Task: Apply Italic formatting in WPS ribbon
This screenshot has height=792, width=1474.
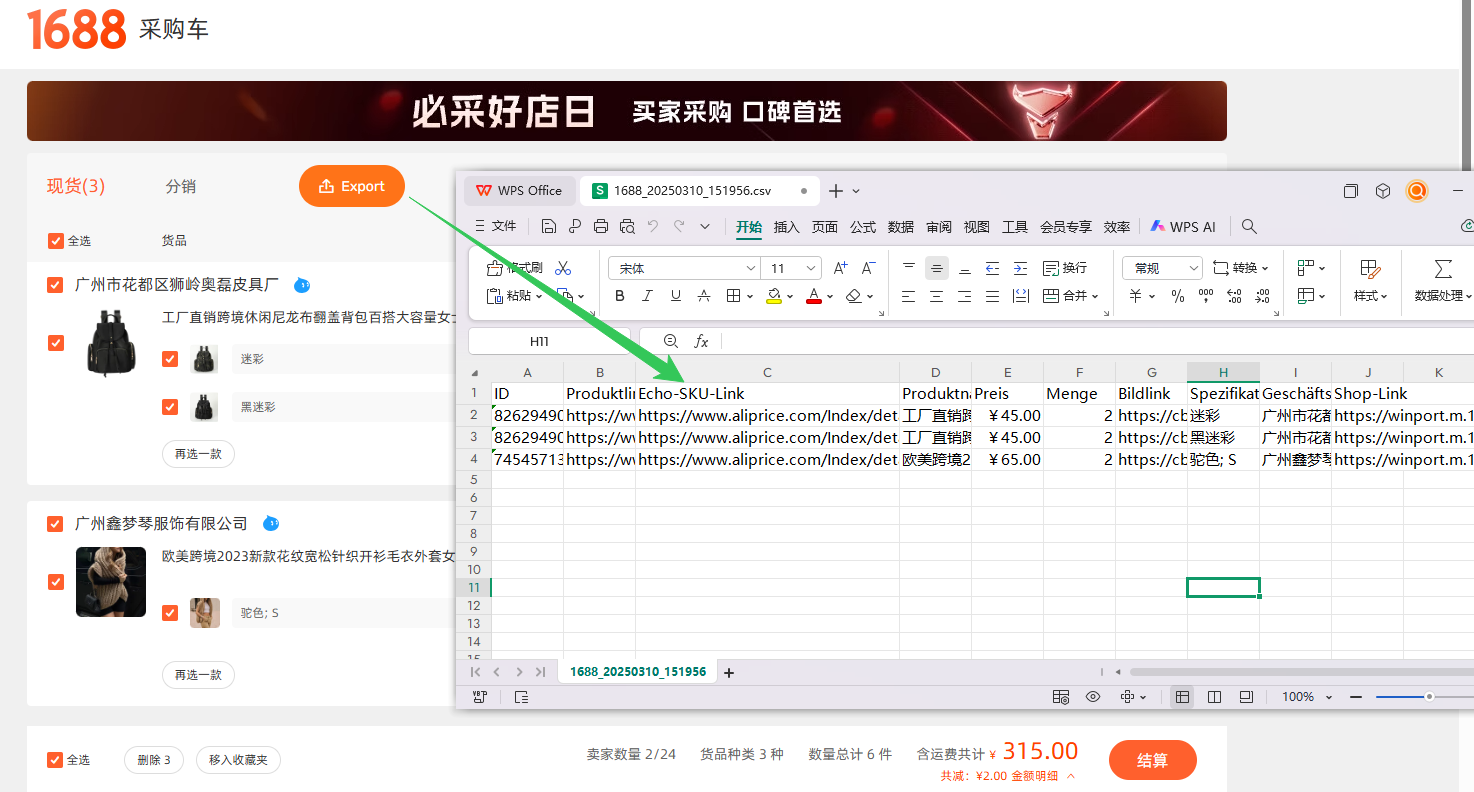Action: click(648, 296)
